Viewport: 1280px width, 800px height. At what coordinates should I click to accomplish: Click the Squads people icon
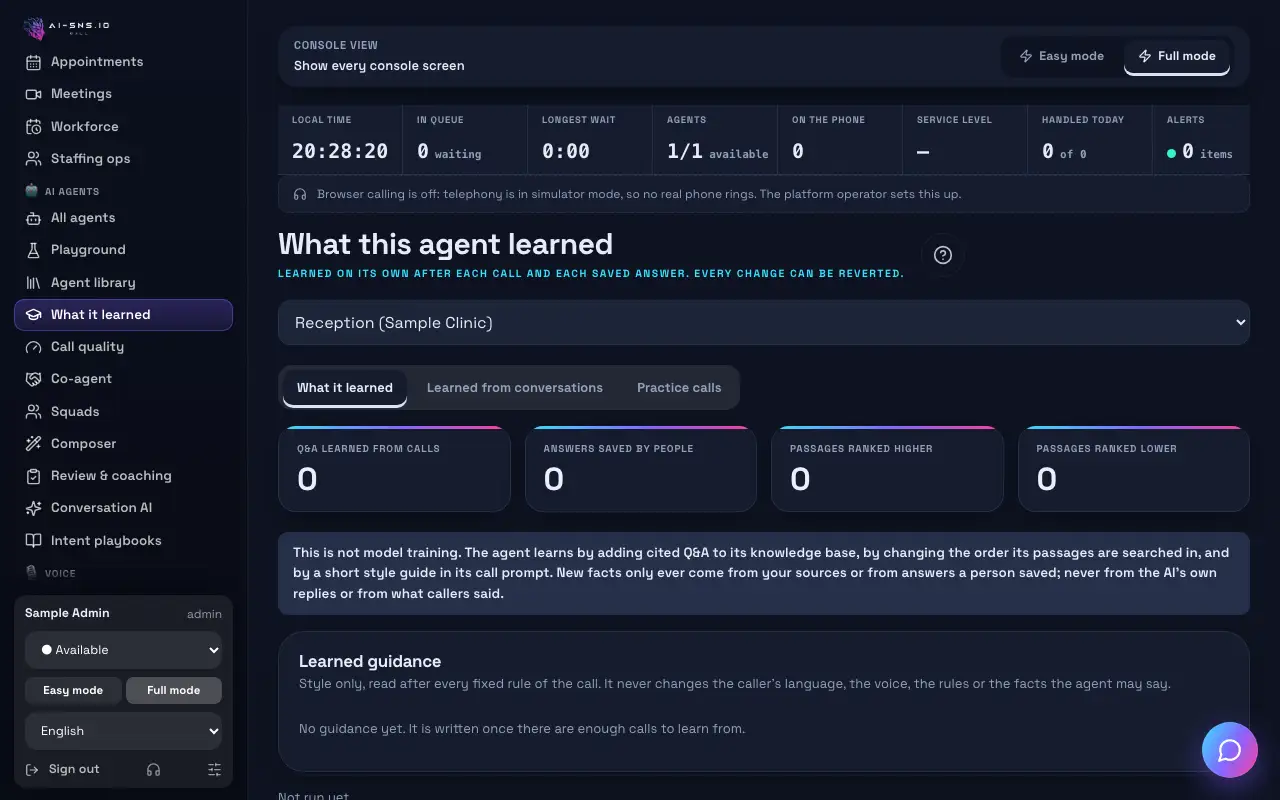pyautogui.click(x=33, y=412)
